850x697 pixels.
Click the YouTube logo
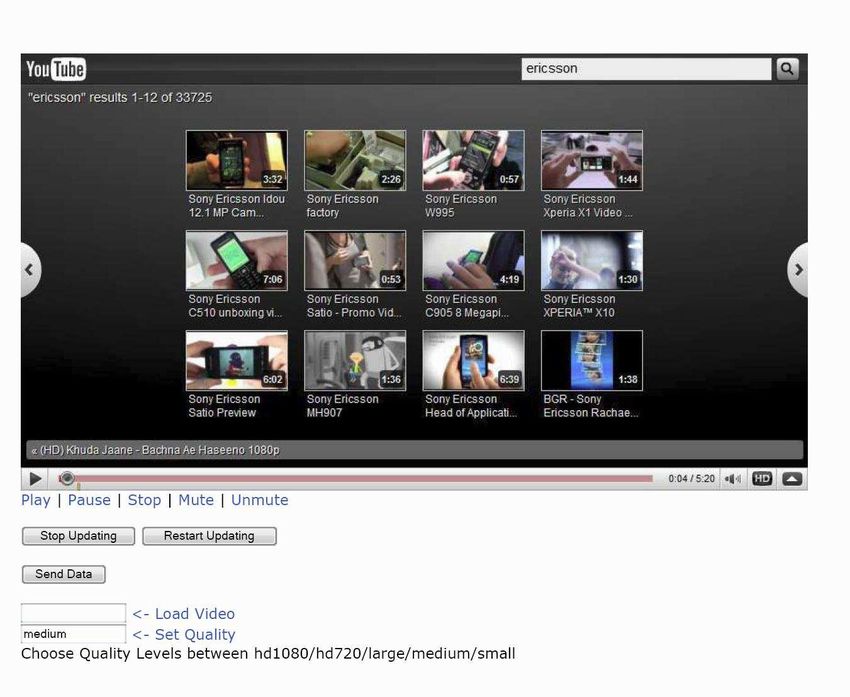[56, 69]
